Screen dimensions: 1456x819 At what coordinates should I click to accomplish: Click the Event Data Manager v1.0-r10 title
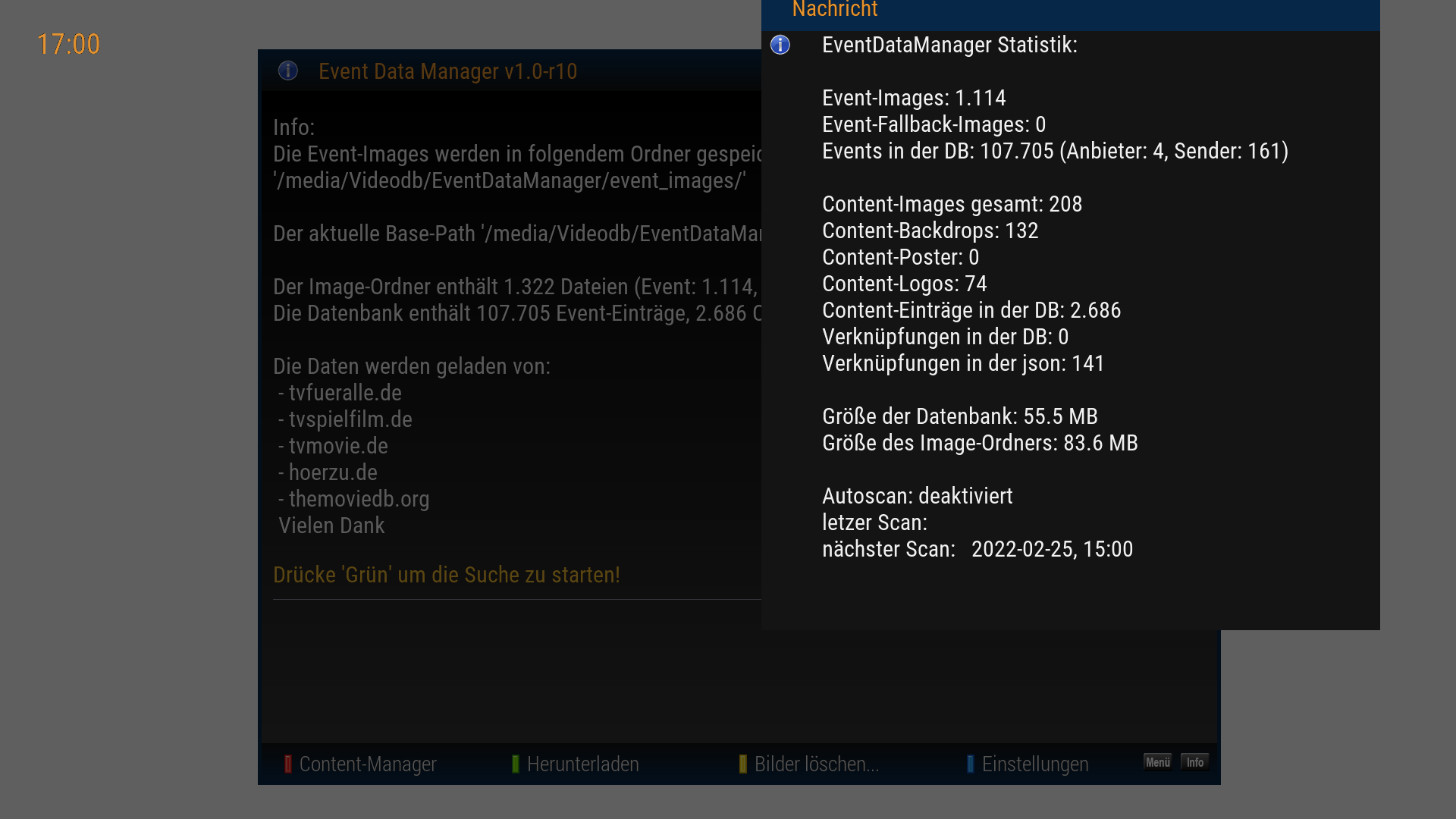pyautogui.click(x=447, y=71)
